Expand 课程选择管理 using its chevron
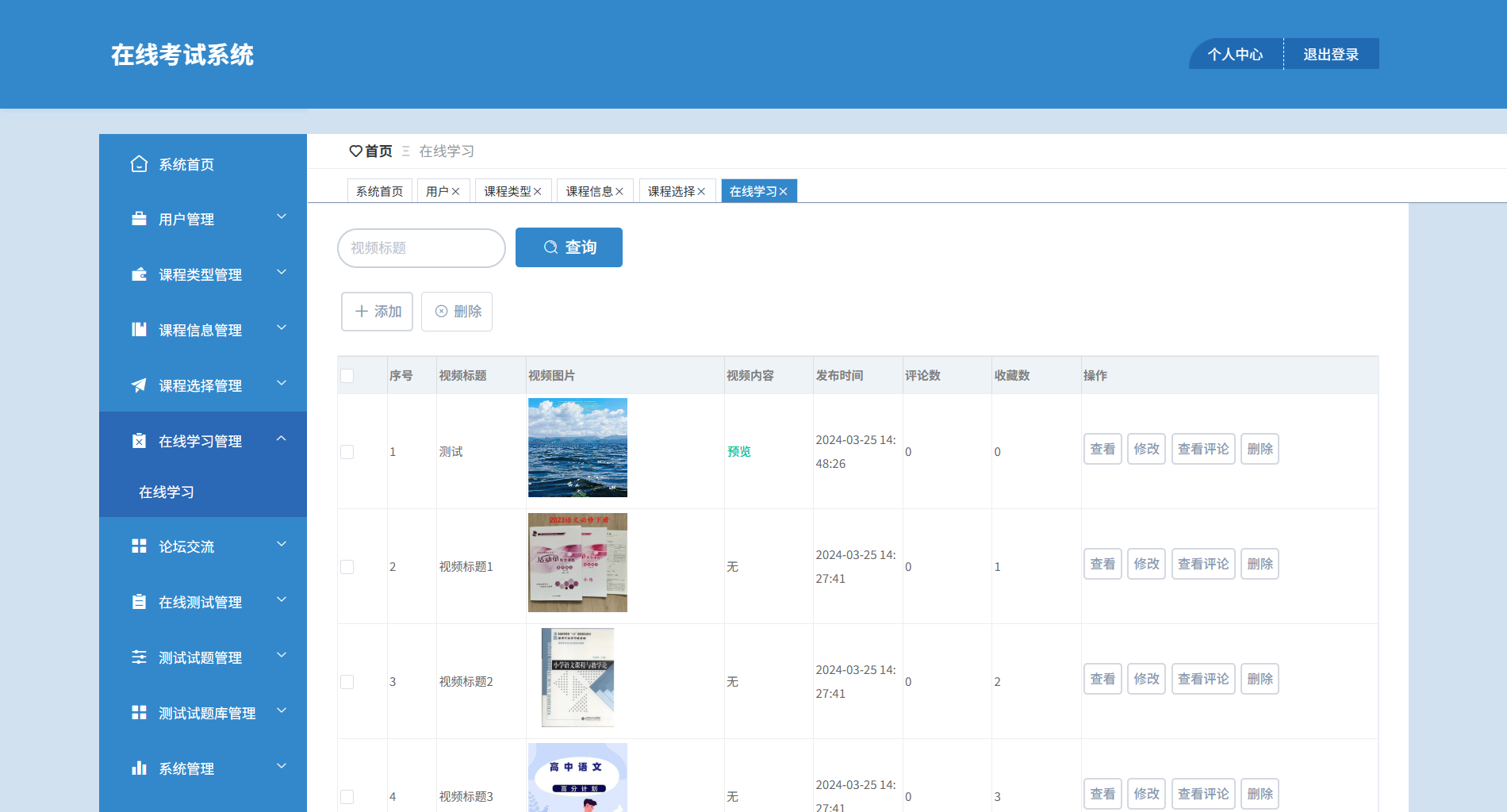 282,383
